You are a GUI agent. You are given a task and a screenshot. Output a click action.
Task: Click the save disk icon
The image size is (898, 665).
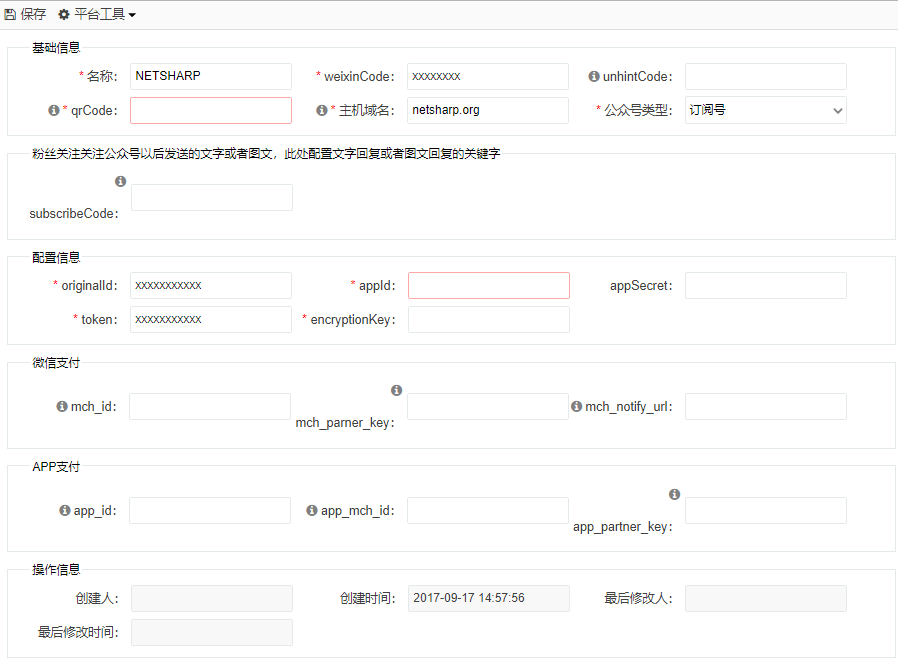pos(10,14)
